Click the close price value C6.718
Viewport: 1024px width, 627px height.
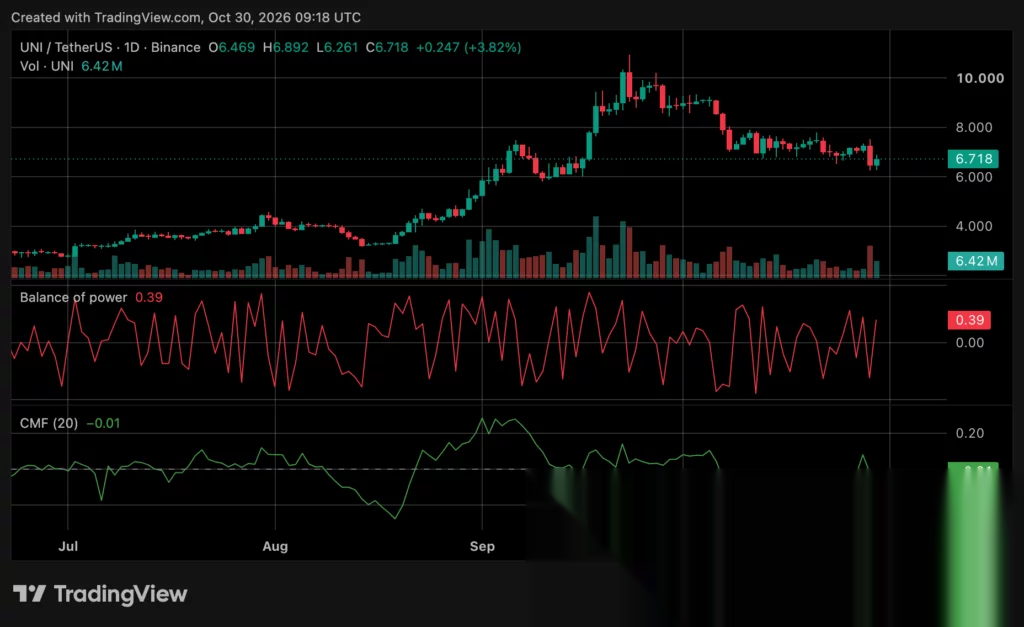(x=387, y=47)
